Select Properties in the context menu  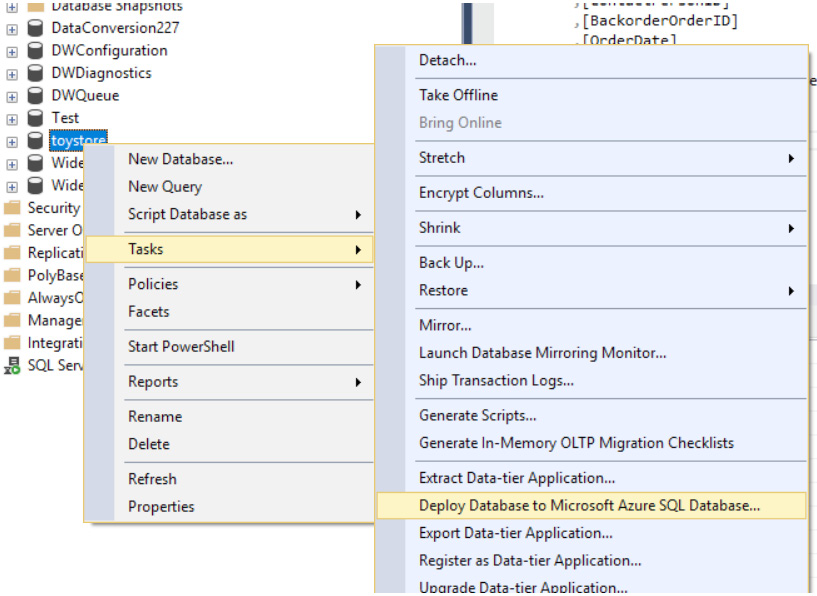pyautogui.click(x=161, y=506)
